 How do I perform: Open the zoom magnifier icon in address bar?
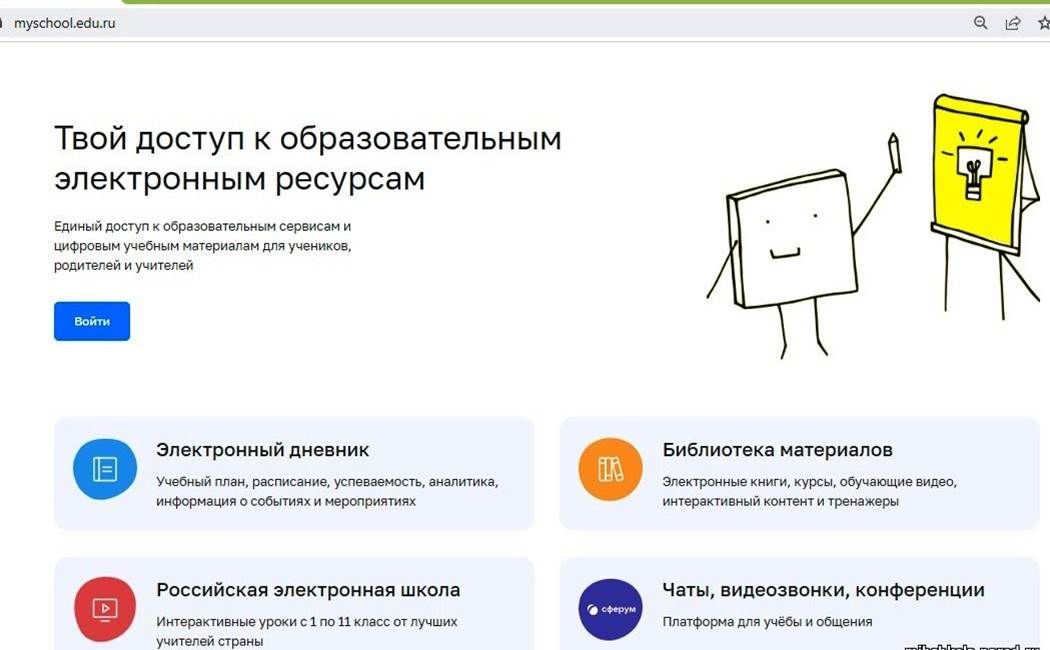click(x=981, y=23)
